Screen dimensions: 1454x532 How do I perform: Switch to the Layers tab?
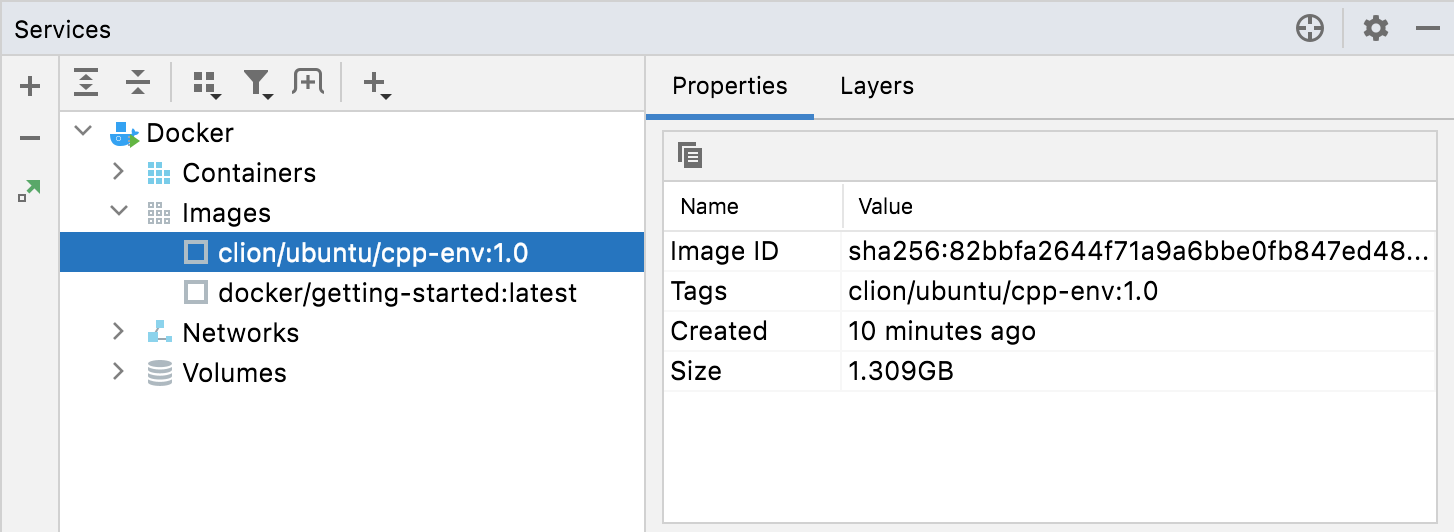tap(877, 87)
